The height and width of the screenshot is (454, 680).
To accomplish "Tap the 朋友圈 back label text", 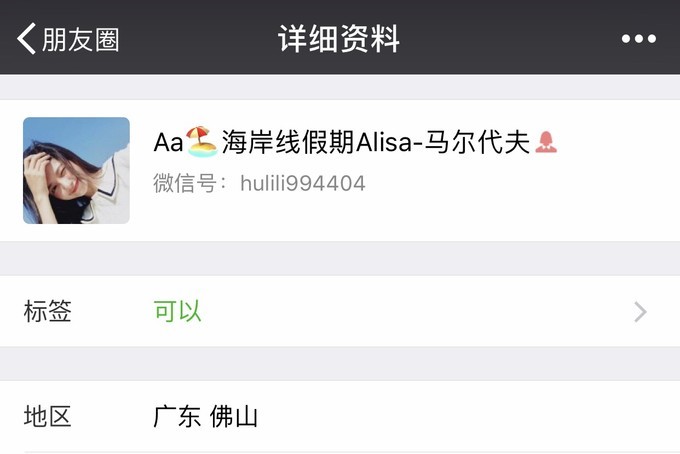I will 81,39.
